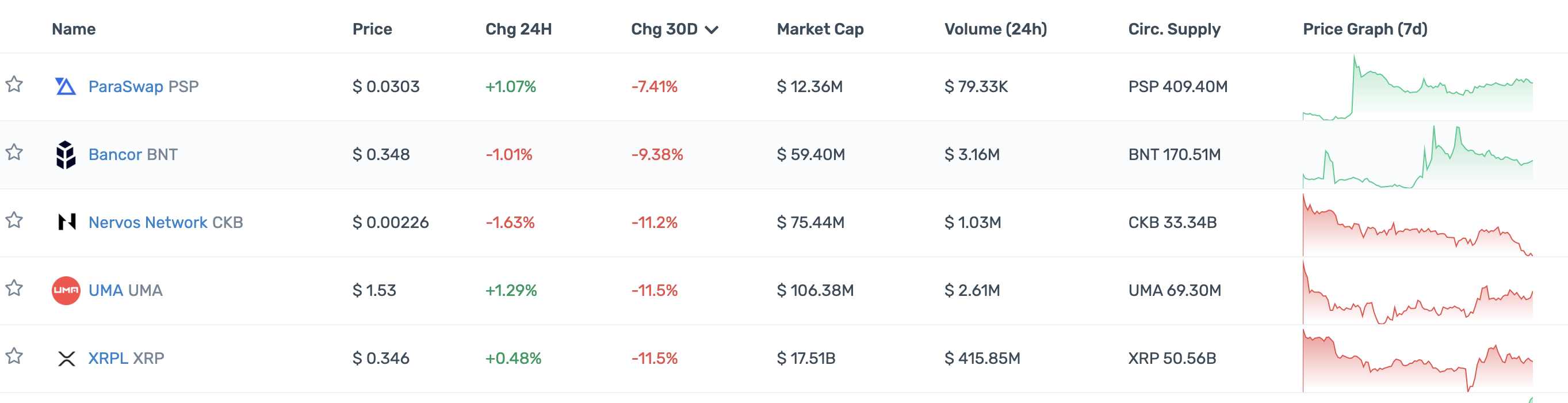Star Nervos Network as favorite
This screenshot has height=403, width=1568.
click(14, 219)
